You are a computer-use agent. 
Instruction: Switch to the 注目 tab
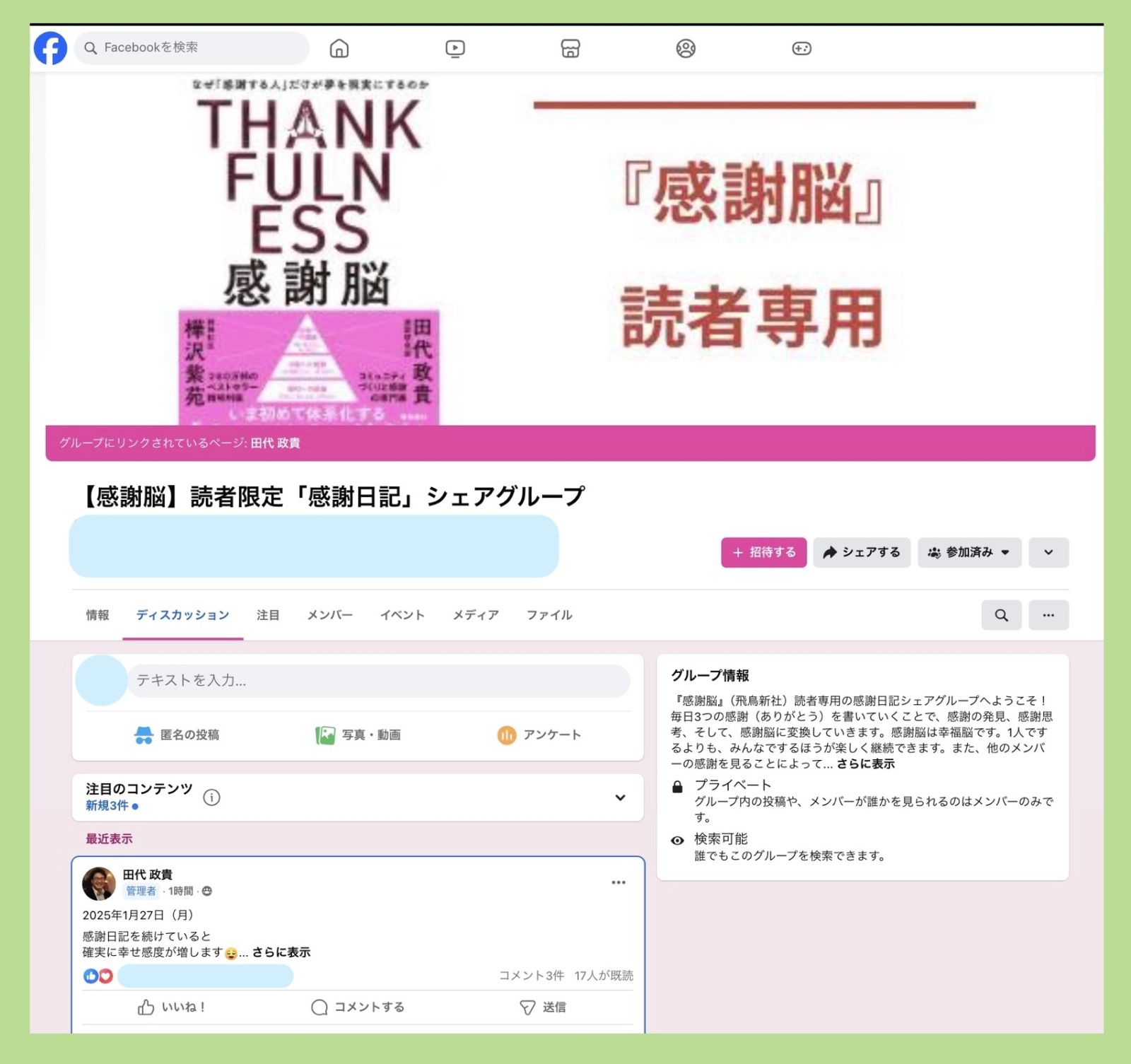tap(268, 615)
